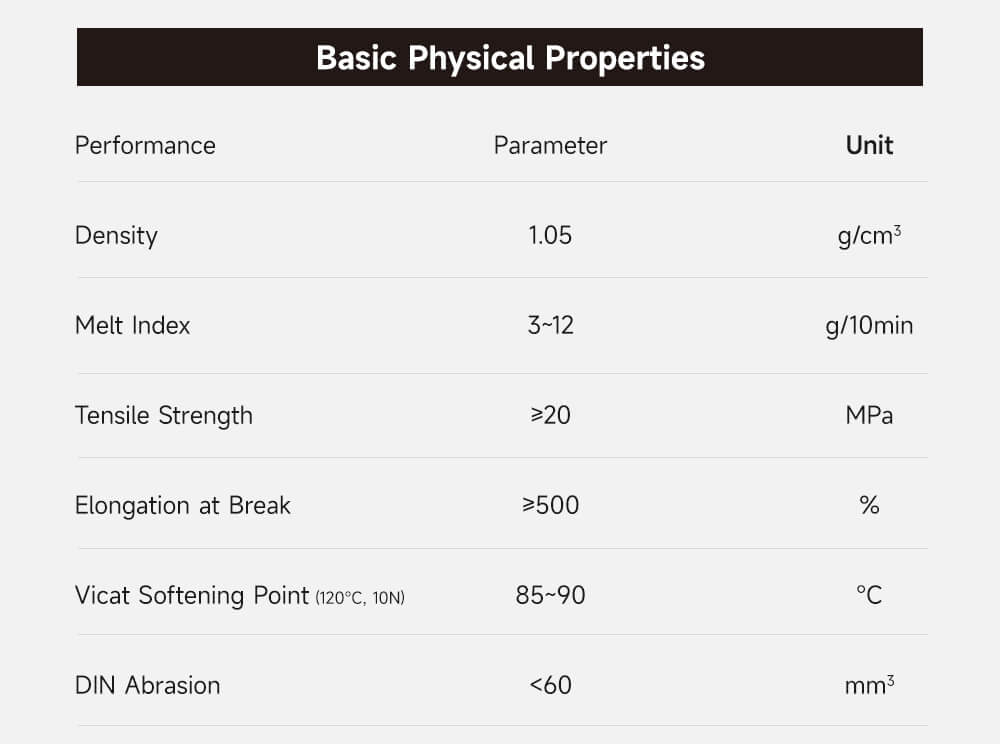1000x744 pixels.
Task: Select the Melt Index row label
Action: 132,325
